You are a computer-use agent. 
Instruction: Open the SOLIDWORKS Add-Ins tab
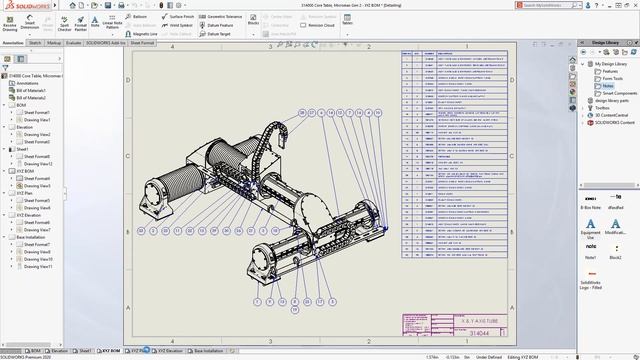point(106,43)
